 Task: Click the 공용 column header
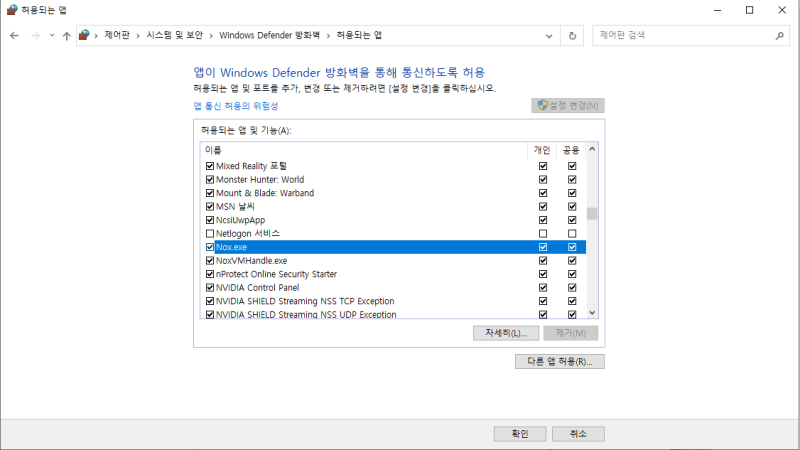[x=571, y=150]
